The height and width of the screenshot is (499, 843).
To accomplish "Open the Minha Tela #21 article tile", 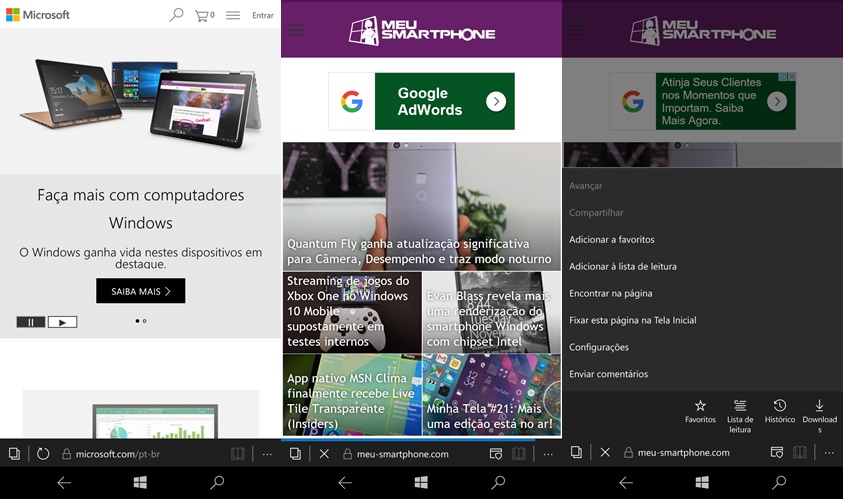I will [x=491, y=394].
